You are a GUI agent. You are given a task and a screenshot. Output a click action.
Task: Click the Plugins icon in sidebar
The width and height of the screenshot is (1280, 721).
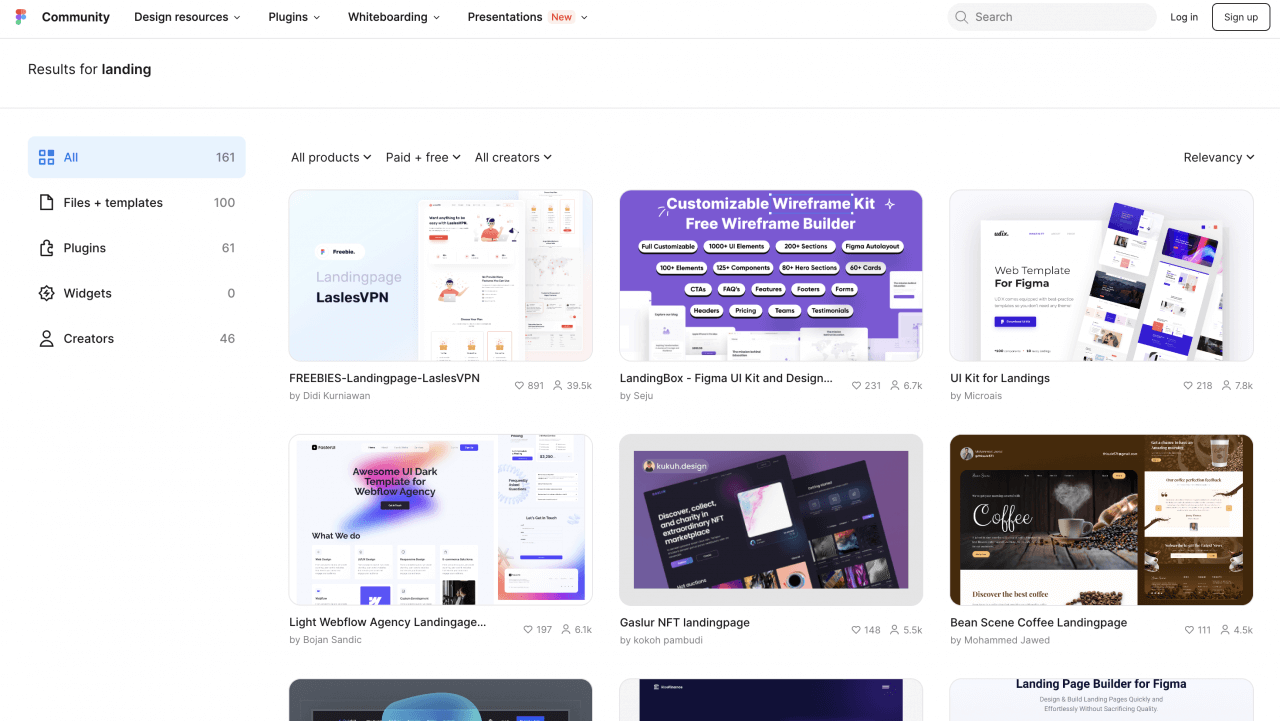coord(46,248)
